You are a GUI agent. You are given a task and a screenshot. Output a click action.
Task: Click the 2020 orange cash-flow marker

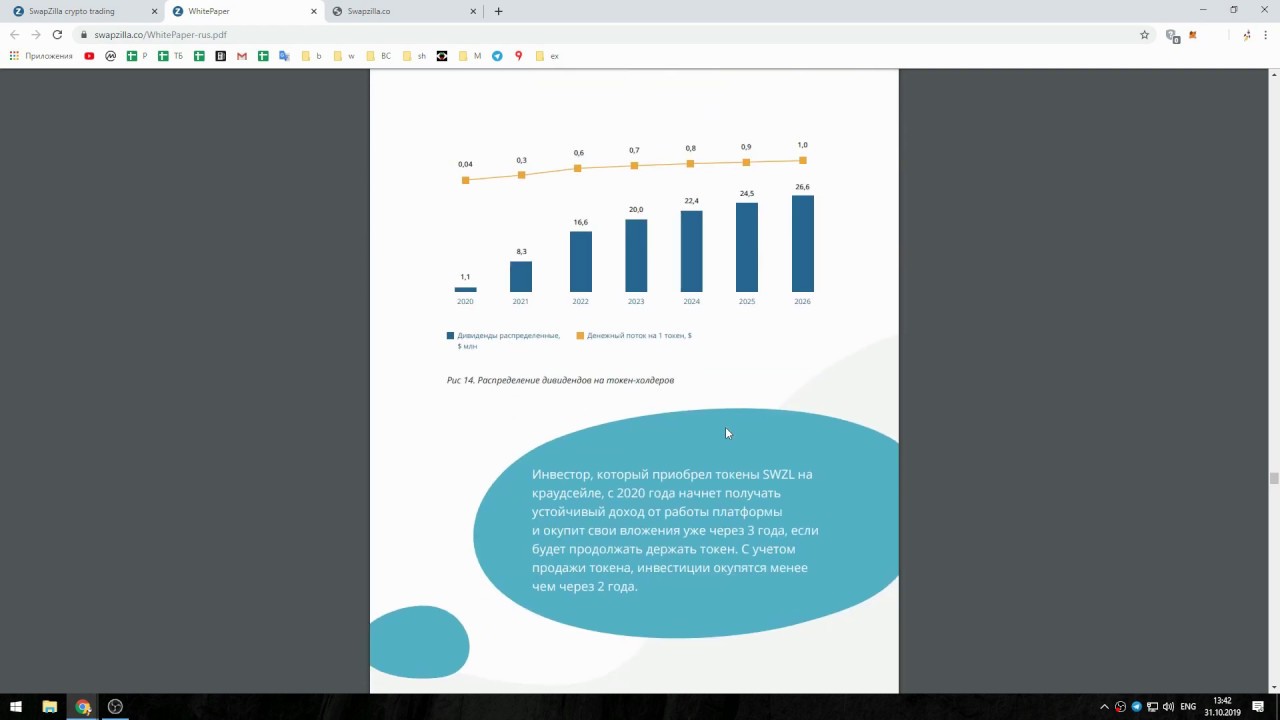pos(465,180)
